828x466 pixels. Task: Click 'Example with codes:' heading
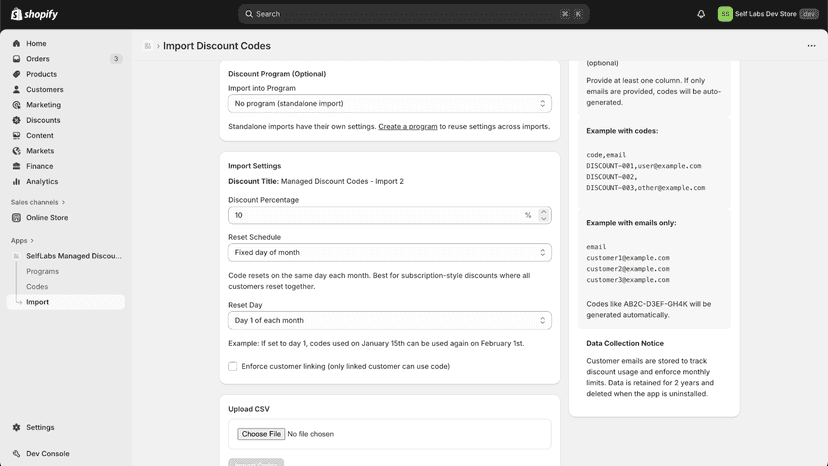622,131
